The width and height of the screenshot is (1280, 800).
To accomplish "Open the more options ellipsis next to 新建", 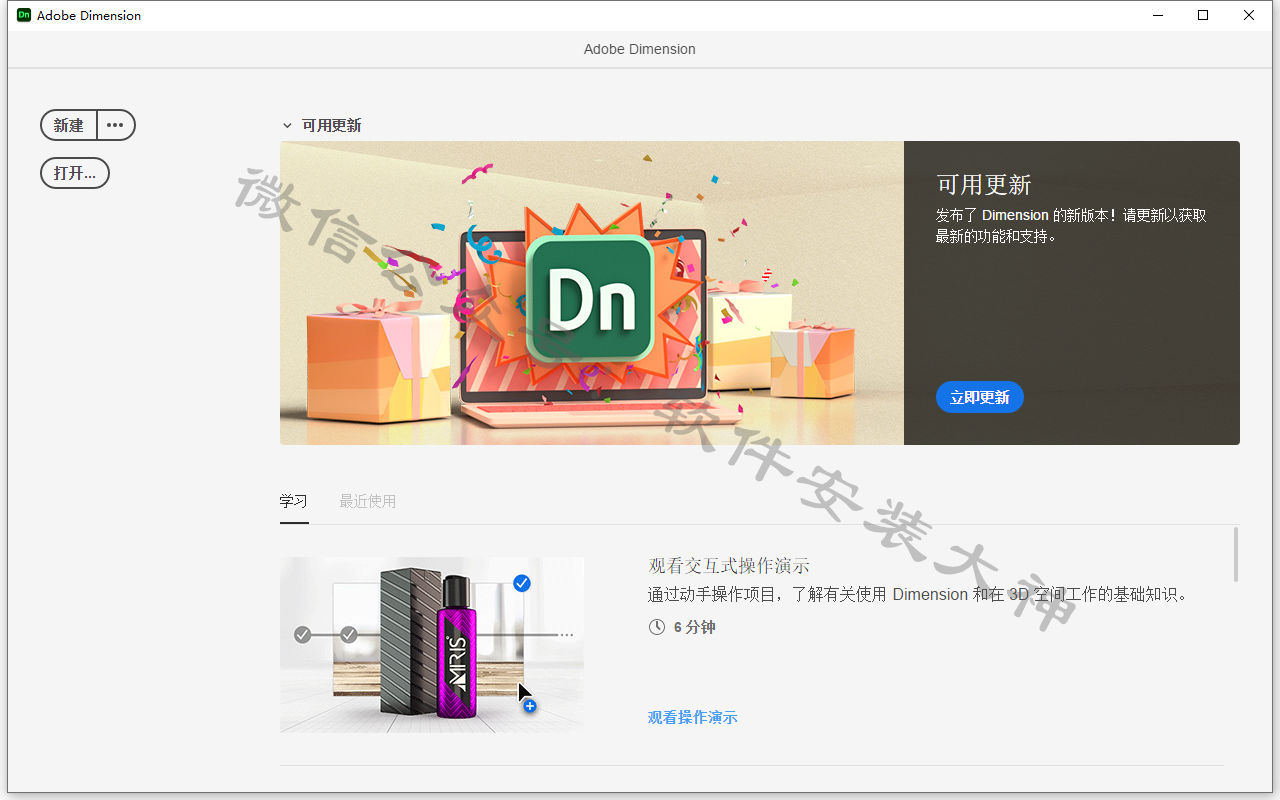I will point(116,125).
